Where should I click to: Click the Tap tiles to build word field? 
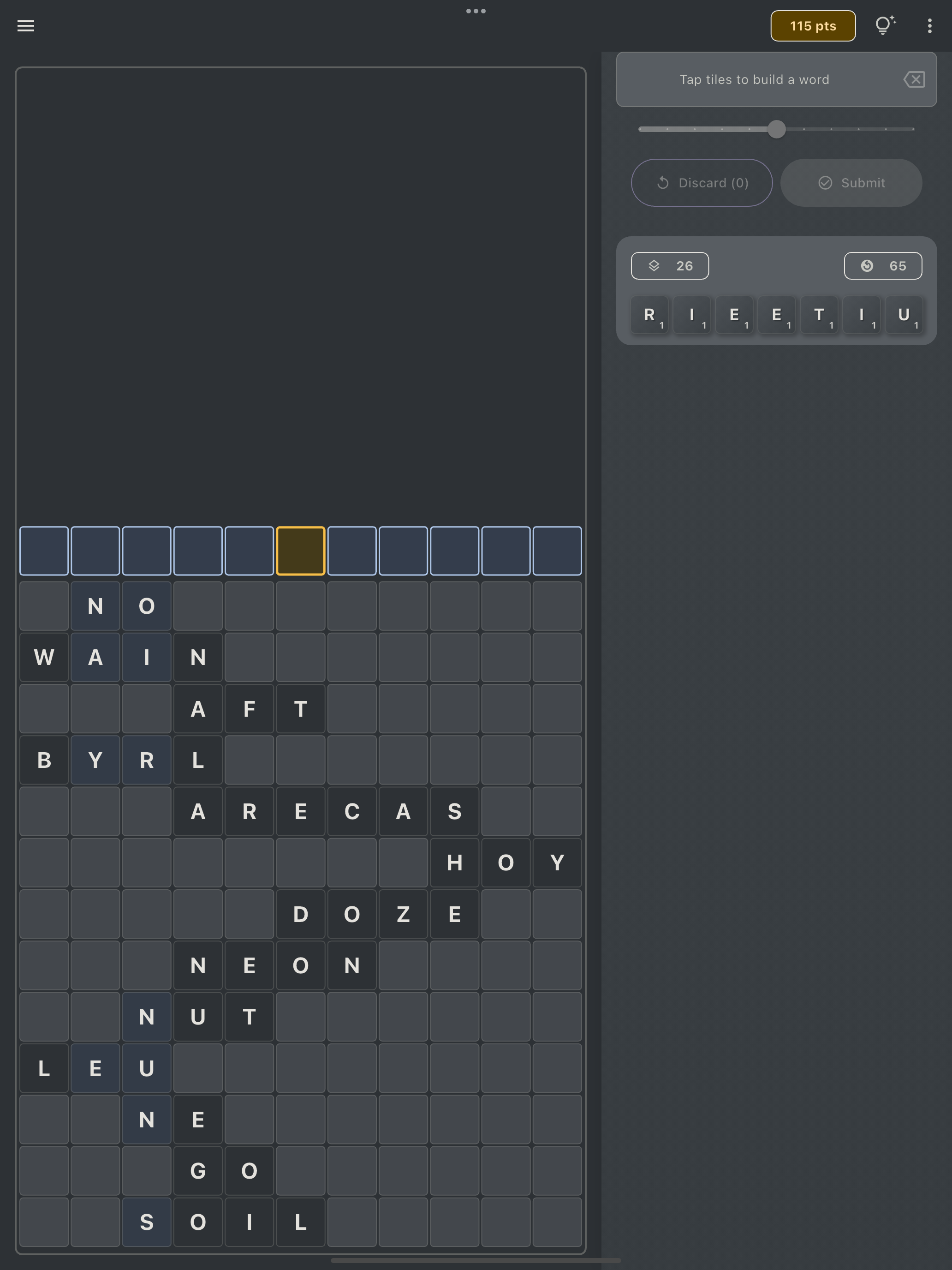point(754,79)
